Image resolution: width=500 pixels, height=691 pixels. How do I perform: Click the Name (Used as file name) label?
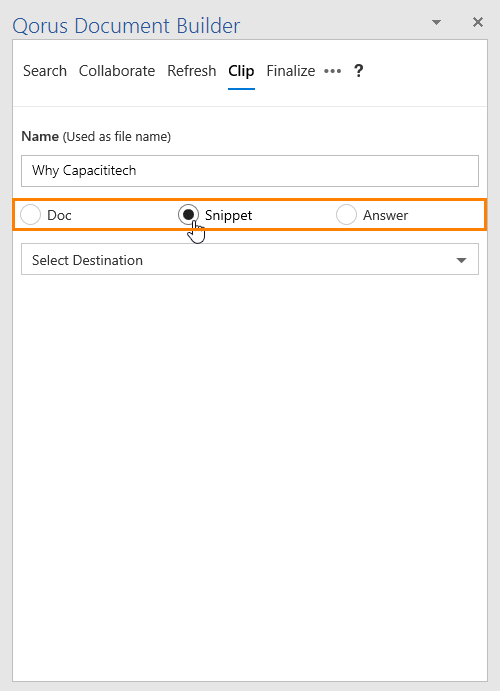[96, 137]
